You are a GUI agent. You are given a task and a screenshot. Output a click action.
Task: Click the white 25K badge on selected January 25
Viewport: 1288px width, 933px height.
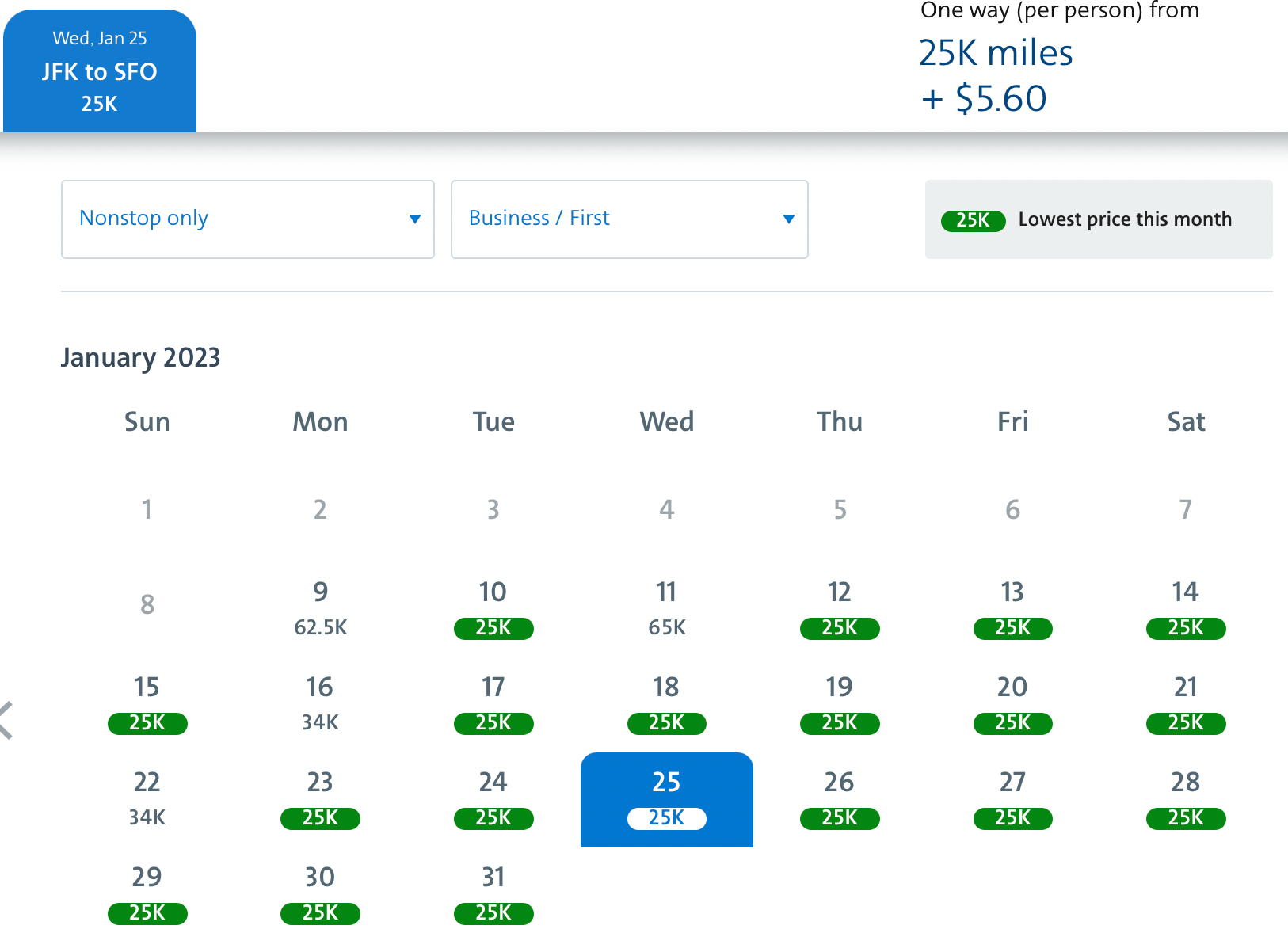coord(666,818)
